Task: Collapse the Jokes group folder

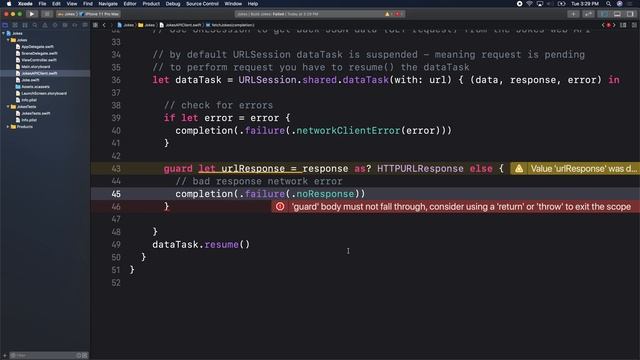Action: click(x=8, y=40)
